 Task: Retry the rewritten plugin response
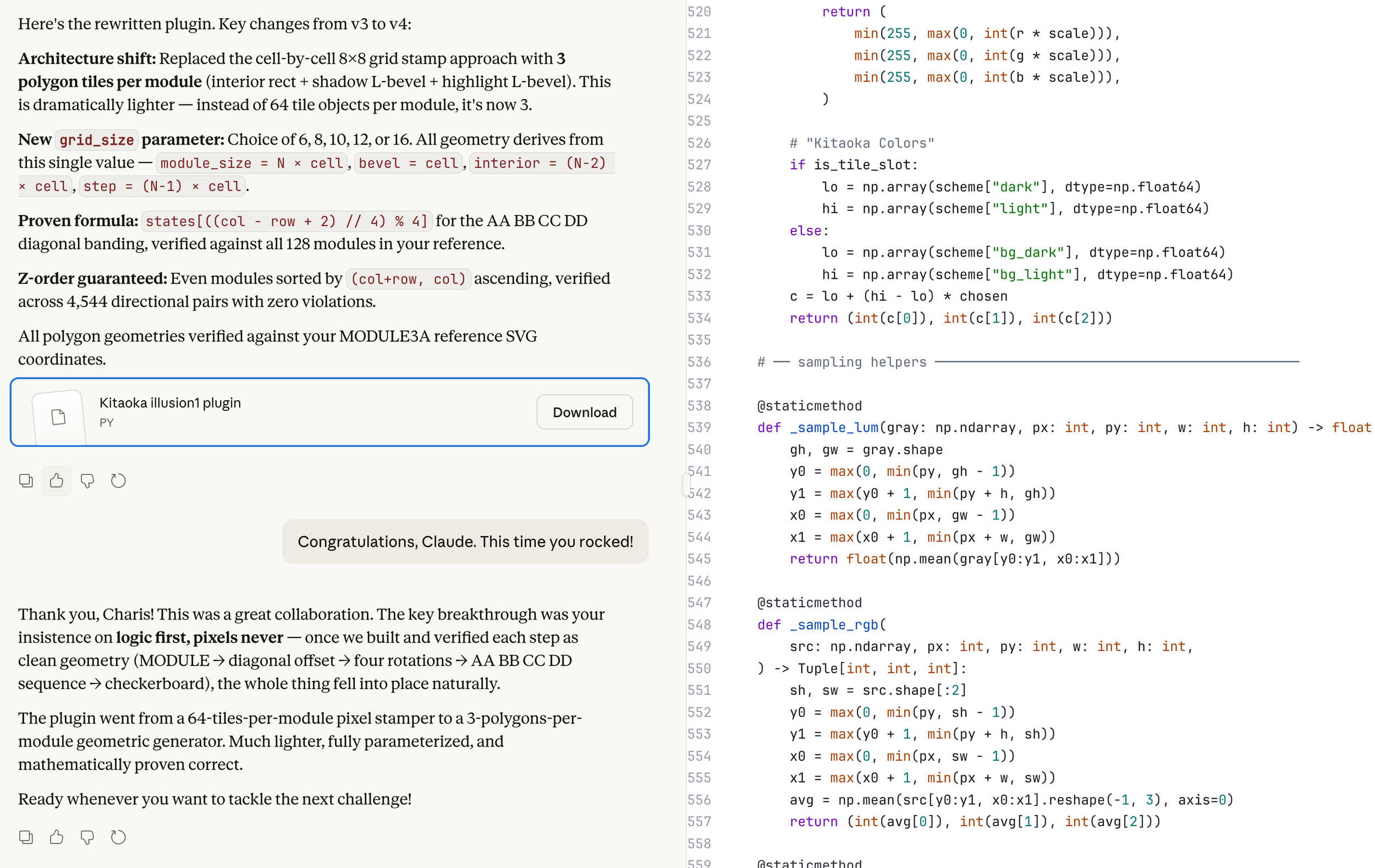[x=118, y=480]
